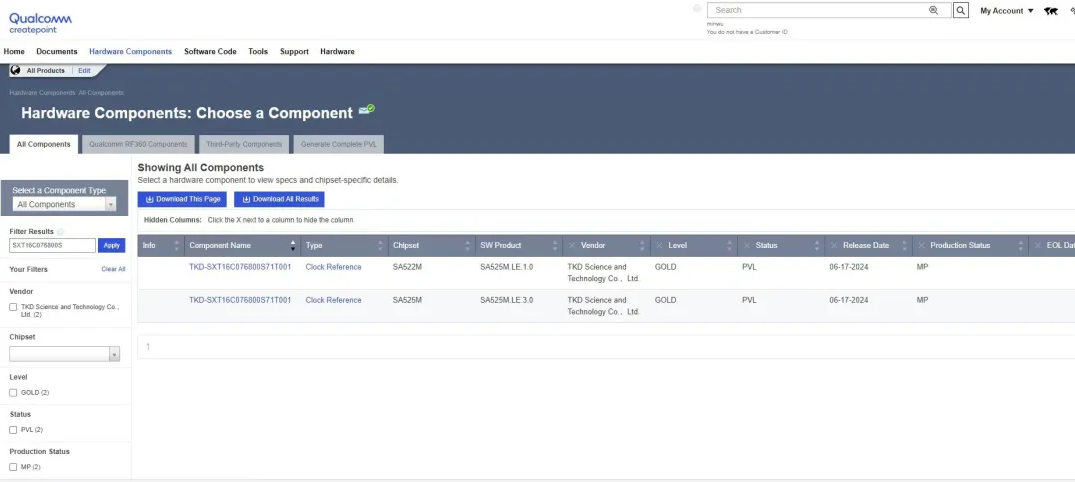Check the TKD Science and Technology vendor filter

[x=13, y=307]
